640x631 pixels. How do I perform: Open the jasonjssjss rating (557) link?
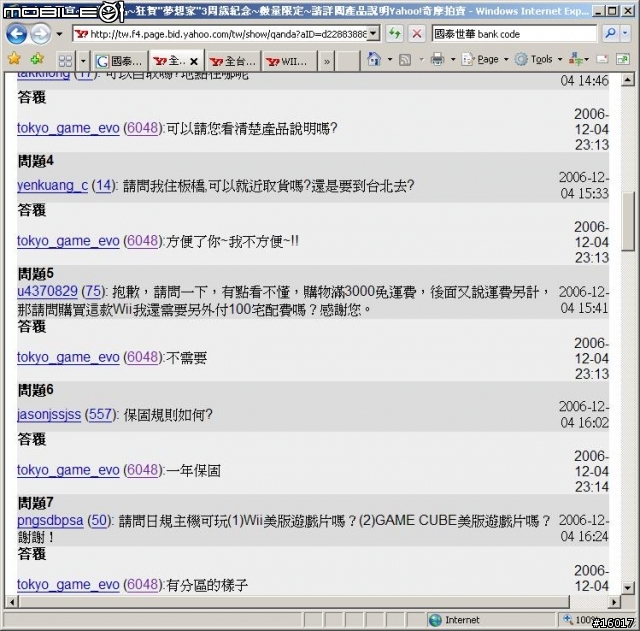[x=100, y=415]
